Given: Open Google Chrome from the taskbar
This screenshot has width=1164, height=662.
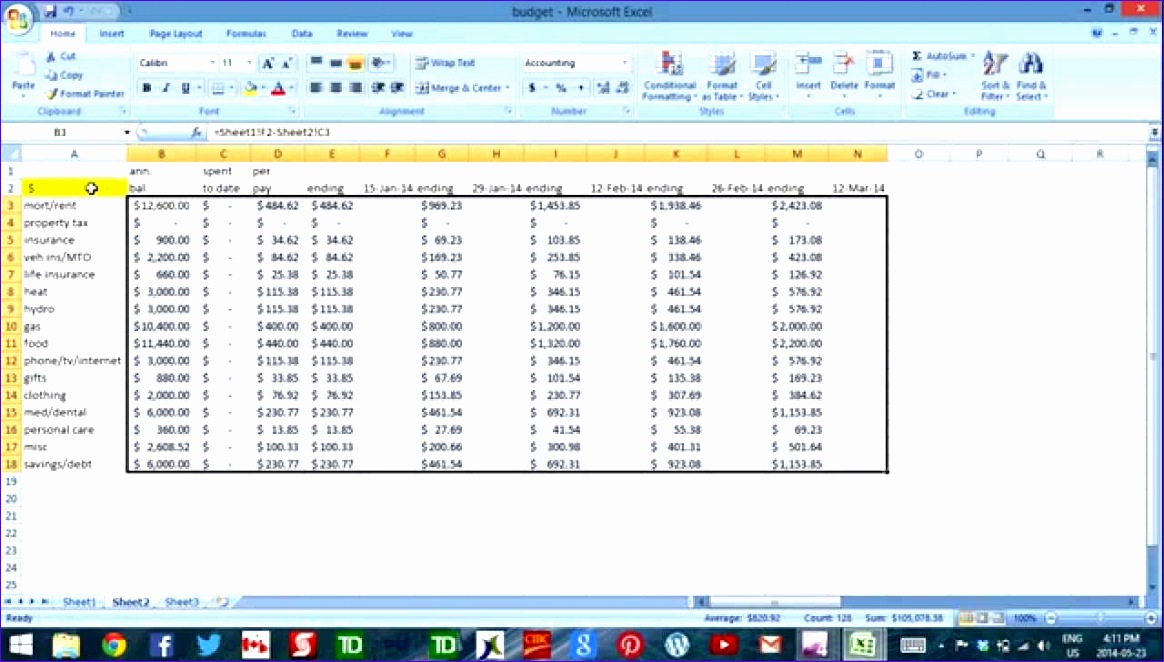Looking at the screenshot, I should coord(113,645).
